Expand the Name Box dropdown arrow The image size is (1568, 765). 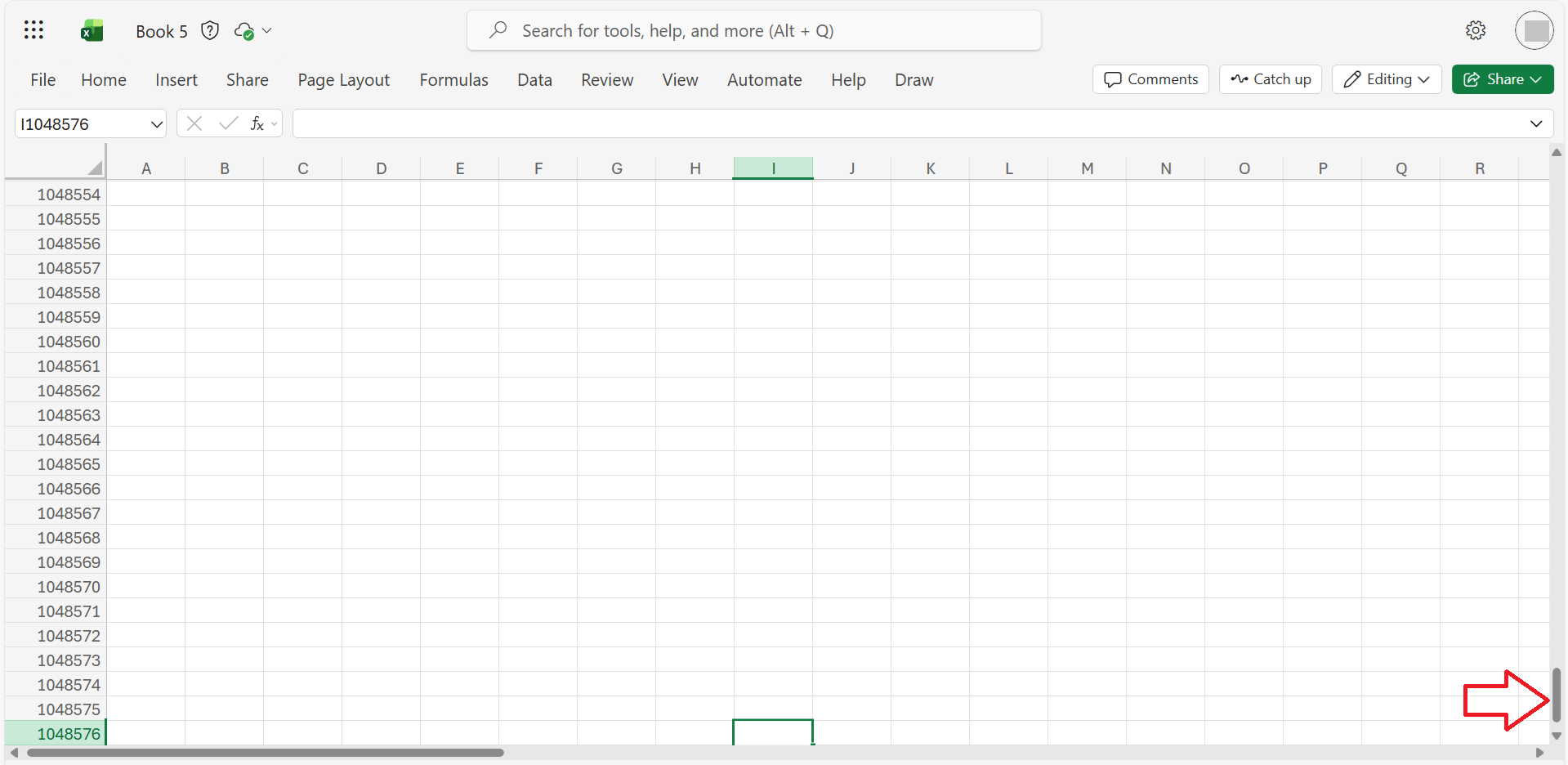coord(156,124)
